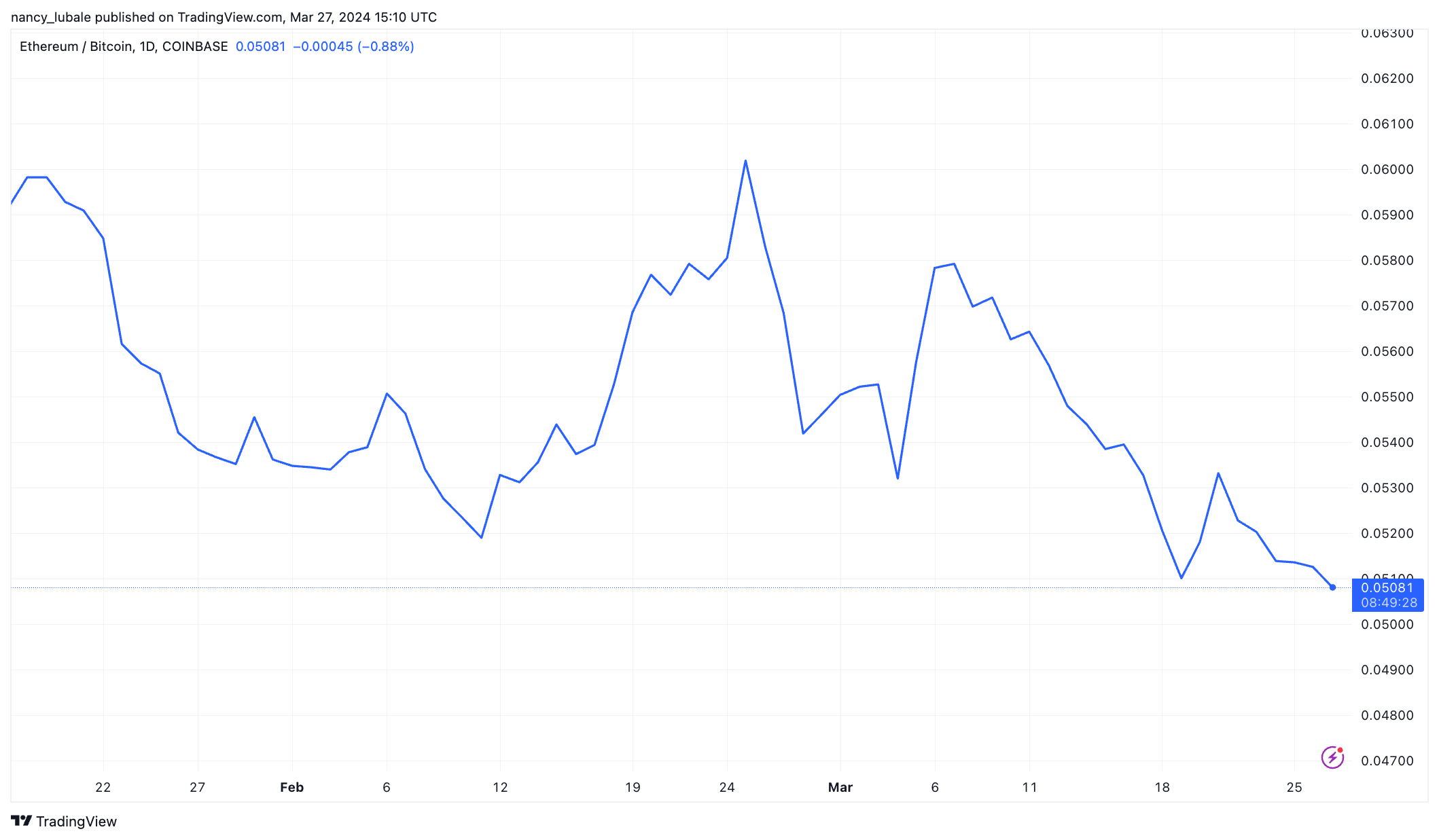Click the 0.04700 price scale label
Viewport: 1439px width, 840px height.
coord(1387,761)
